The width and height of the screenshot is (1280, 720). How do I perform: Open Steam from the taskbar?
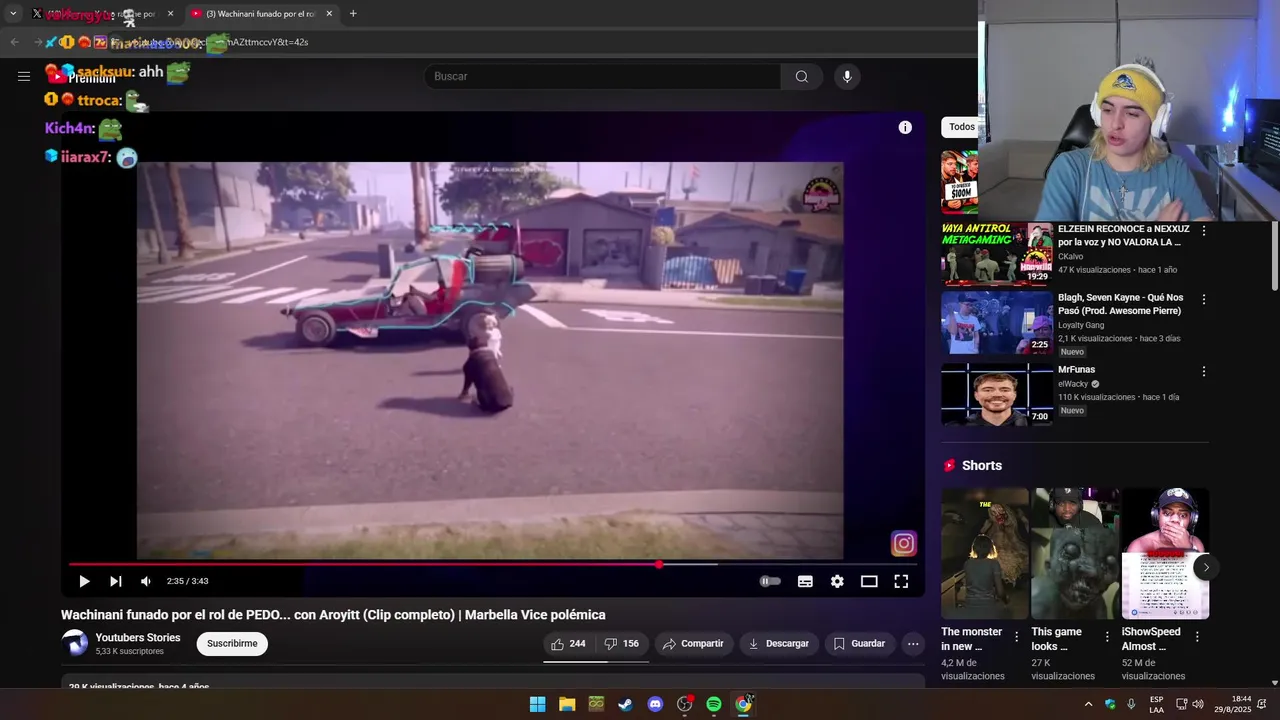point(625,704)
